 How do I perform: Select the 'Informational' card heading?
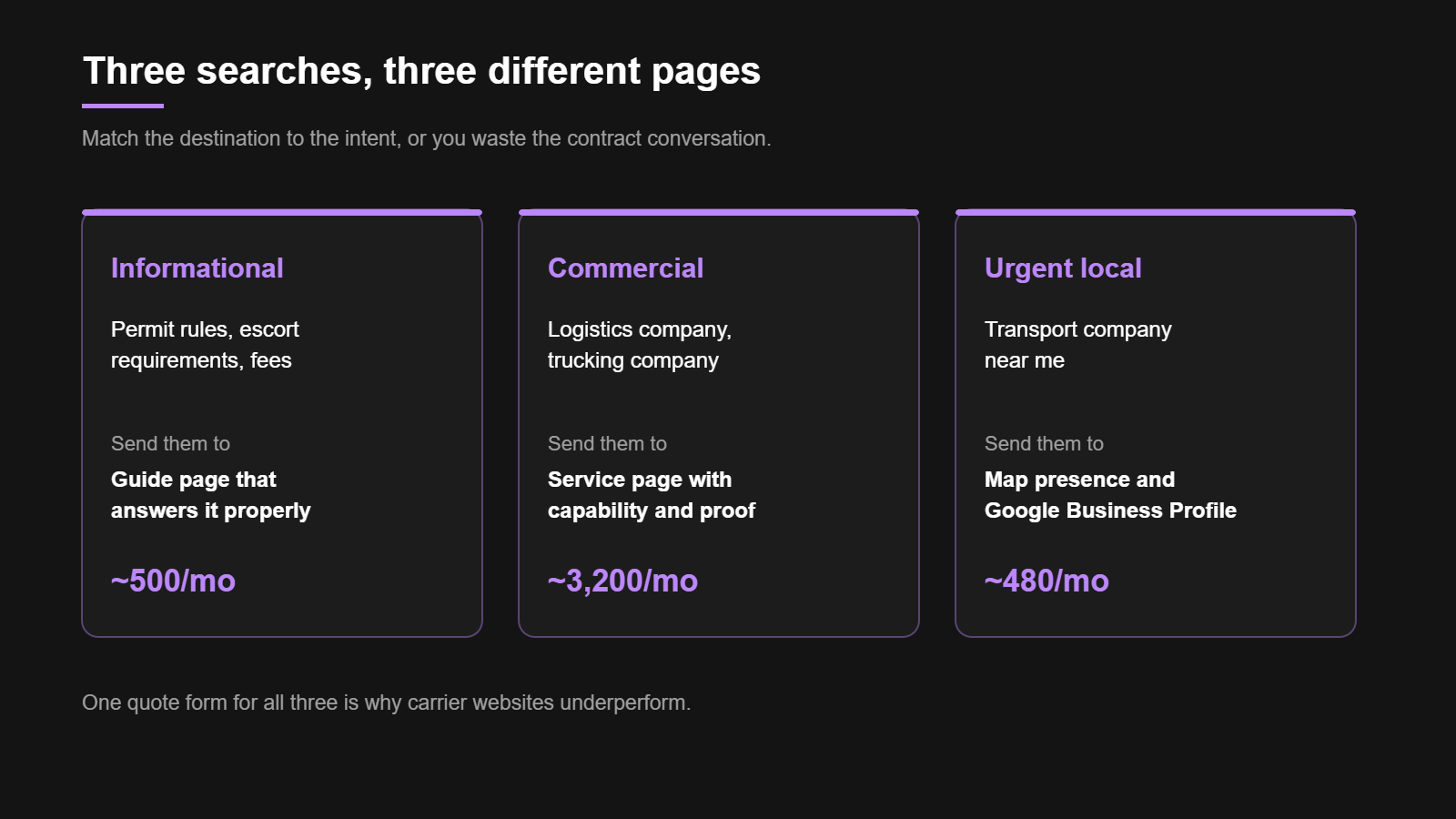tap(197, 268)
